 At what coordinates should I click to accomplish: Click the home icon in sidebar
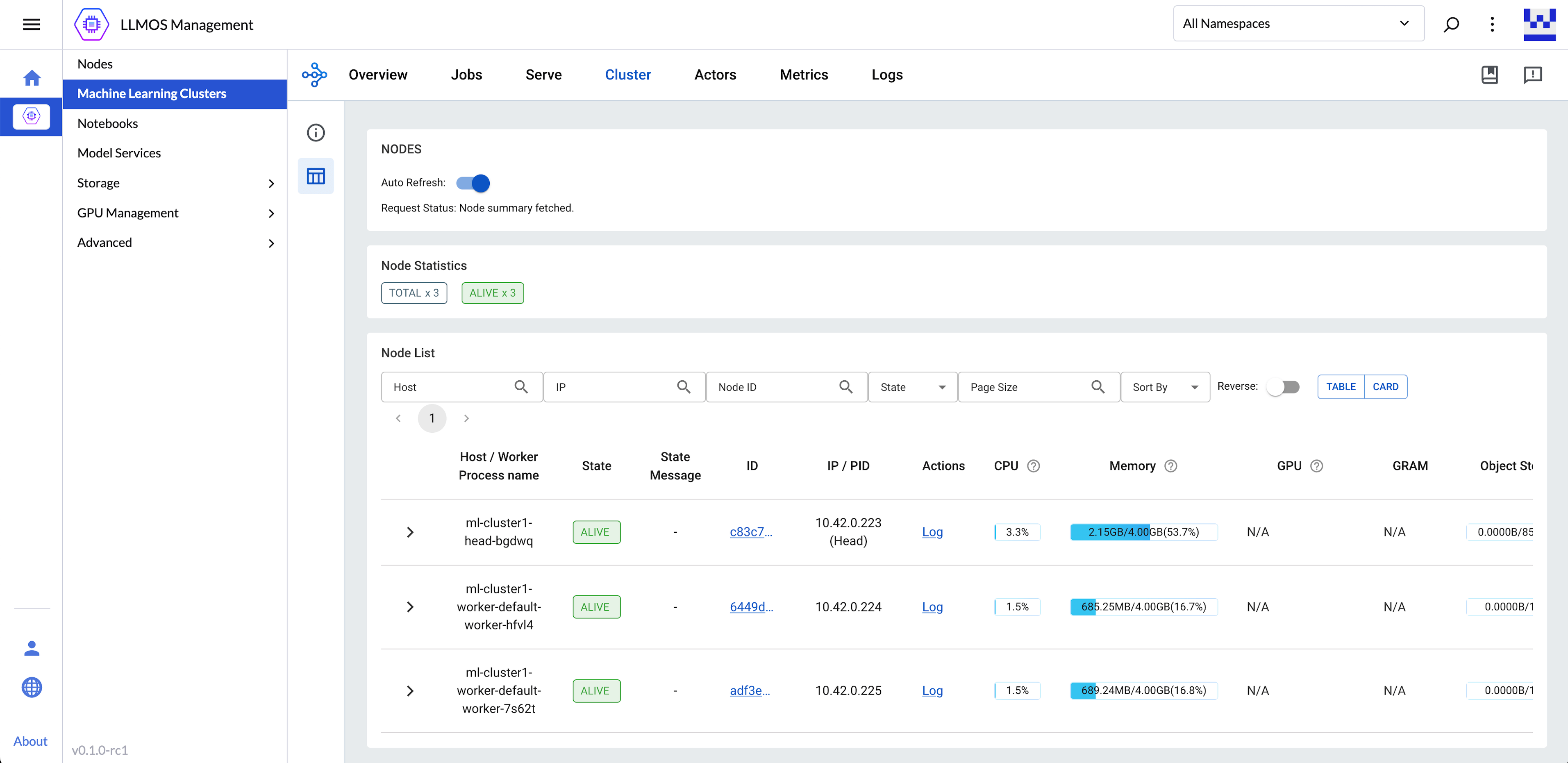click(x=32, y=78)
